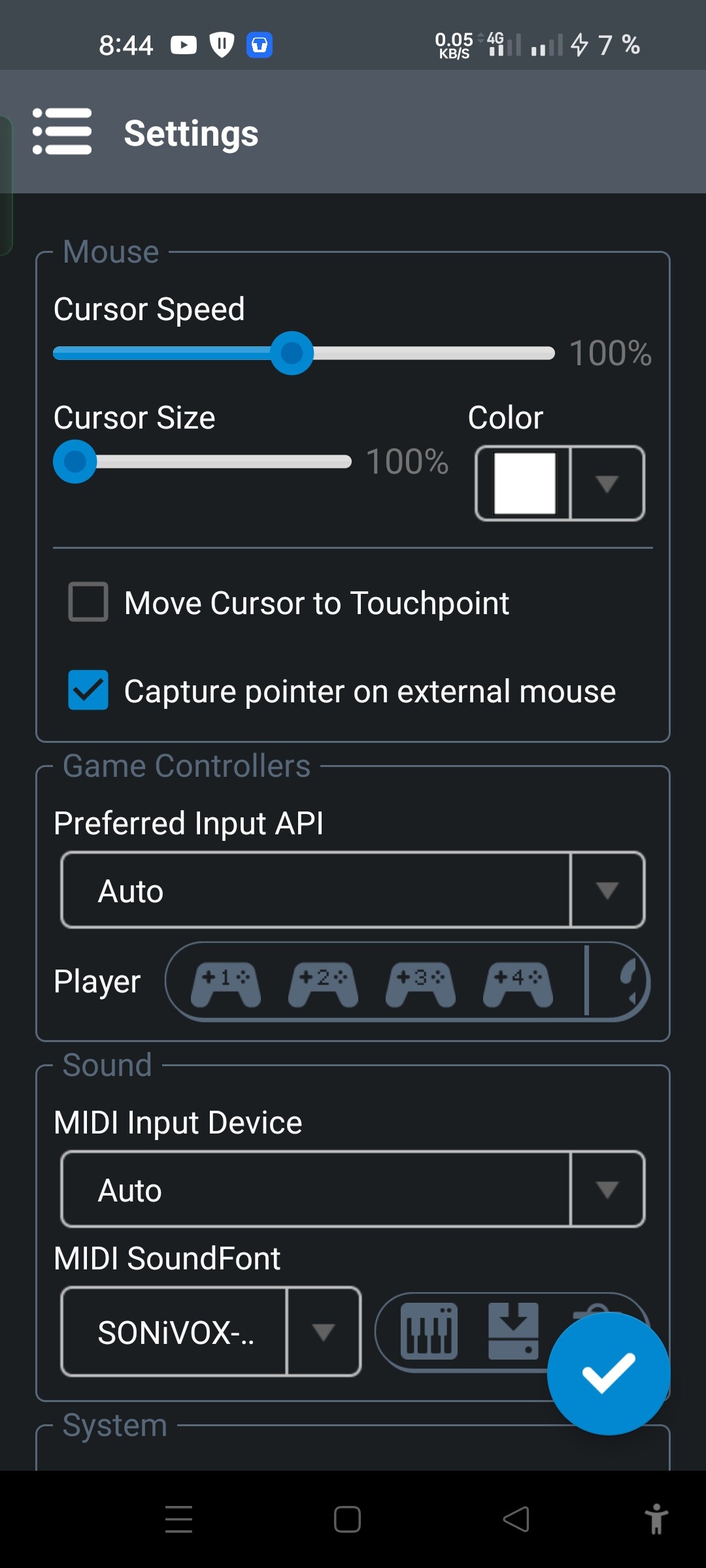Open the cursor Color dropdown arrow
The image size is (706, 1568).
coord(607,483)
